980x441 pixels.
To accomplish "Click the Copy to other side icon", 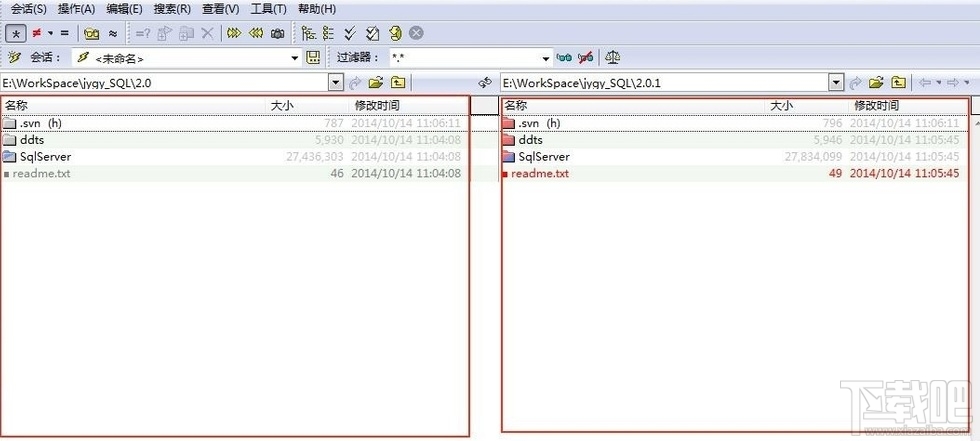I will 164,33.
